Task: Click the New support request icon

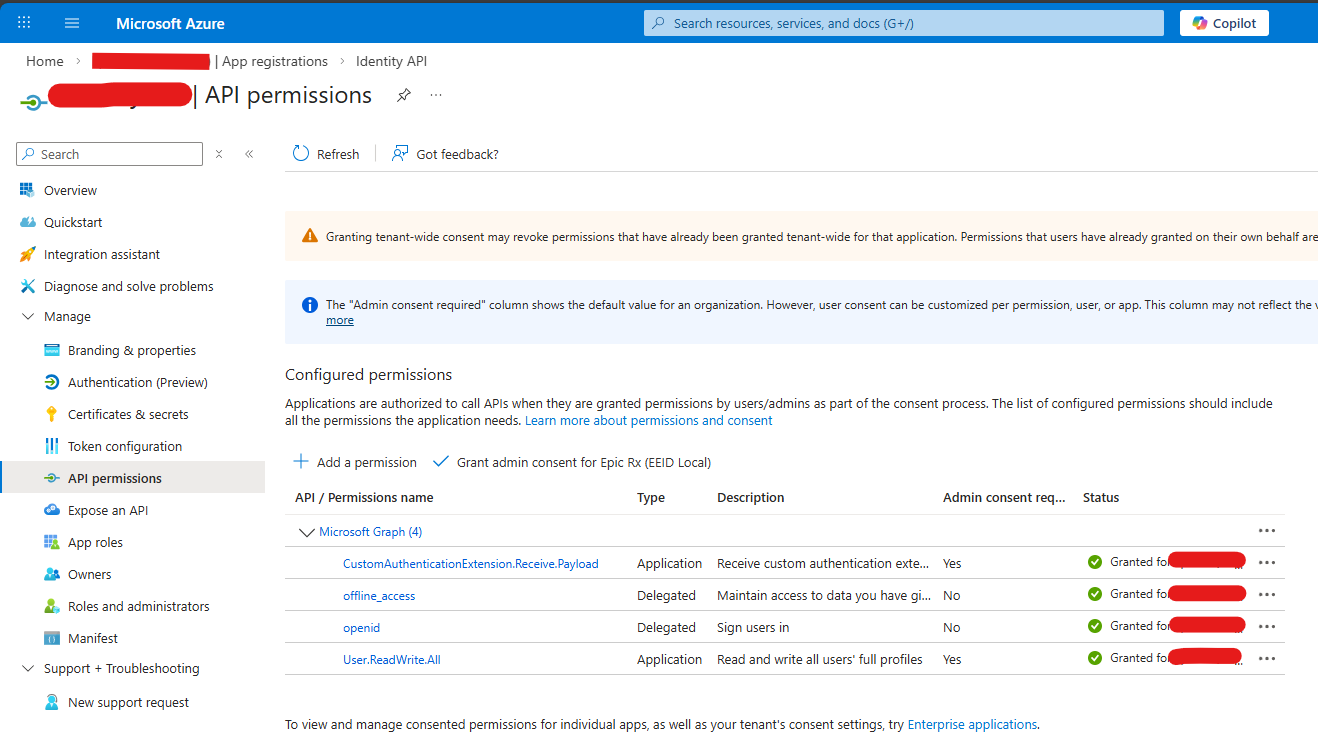Action: 51,702
